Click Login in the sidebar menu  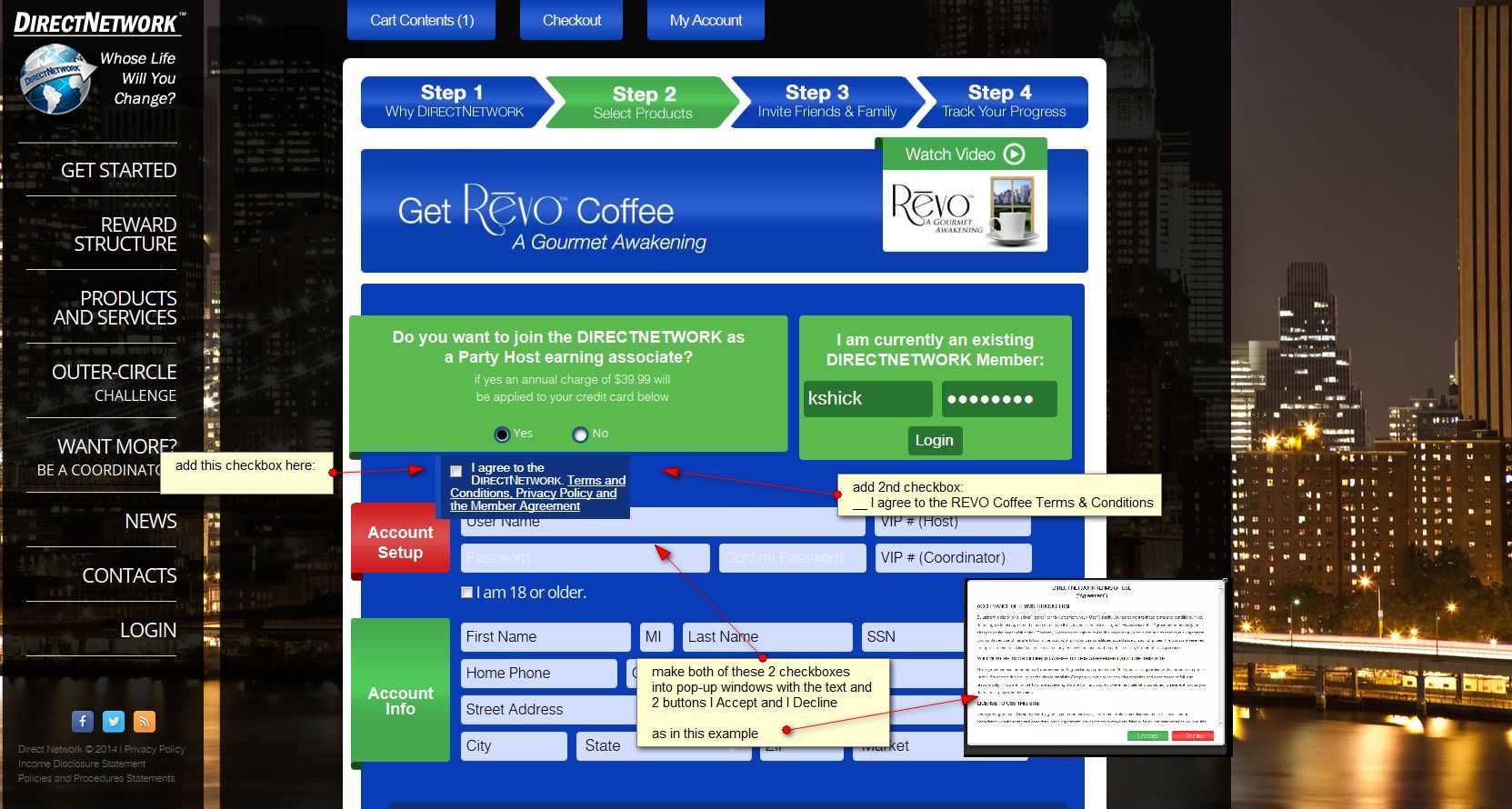pos(148,630)
